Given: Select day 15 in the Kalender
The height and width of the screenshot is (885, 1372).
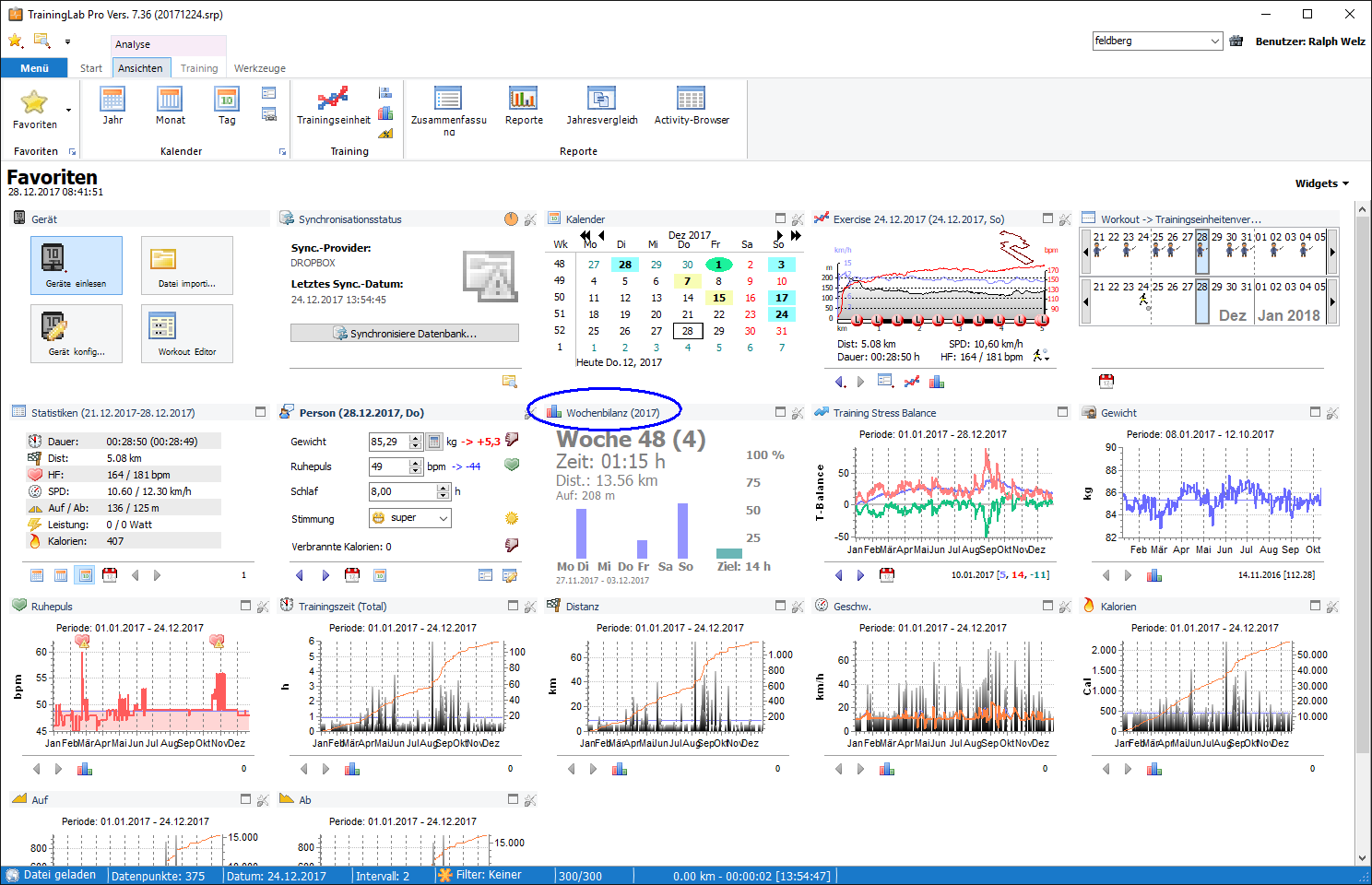Looking at the screenshot, I should coord(719,298).
